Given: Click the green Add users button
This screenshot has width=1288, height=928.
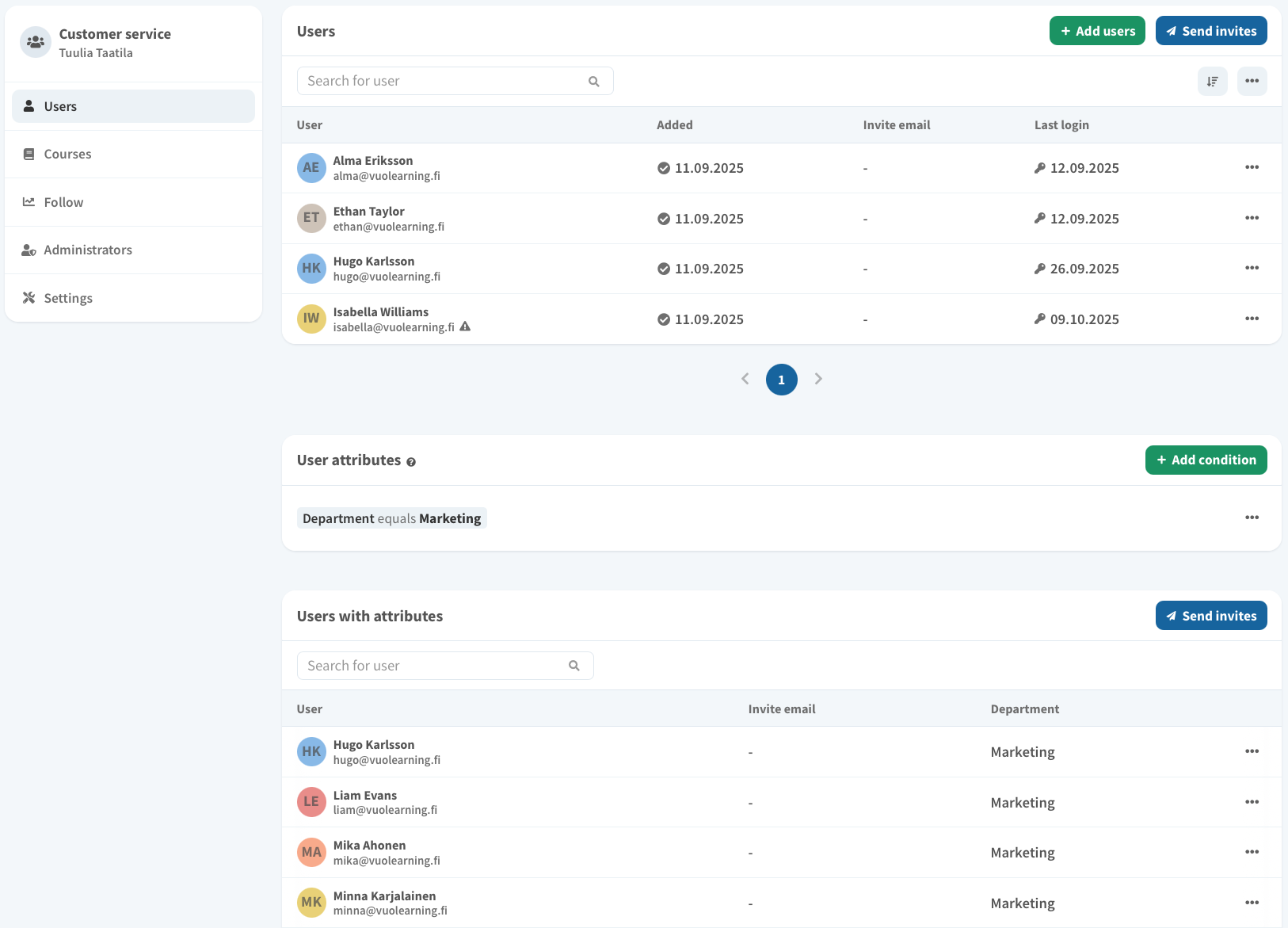Looking at the screenshot, I should 1097,31.
